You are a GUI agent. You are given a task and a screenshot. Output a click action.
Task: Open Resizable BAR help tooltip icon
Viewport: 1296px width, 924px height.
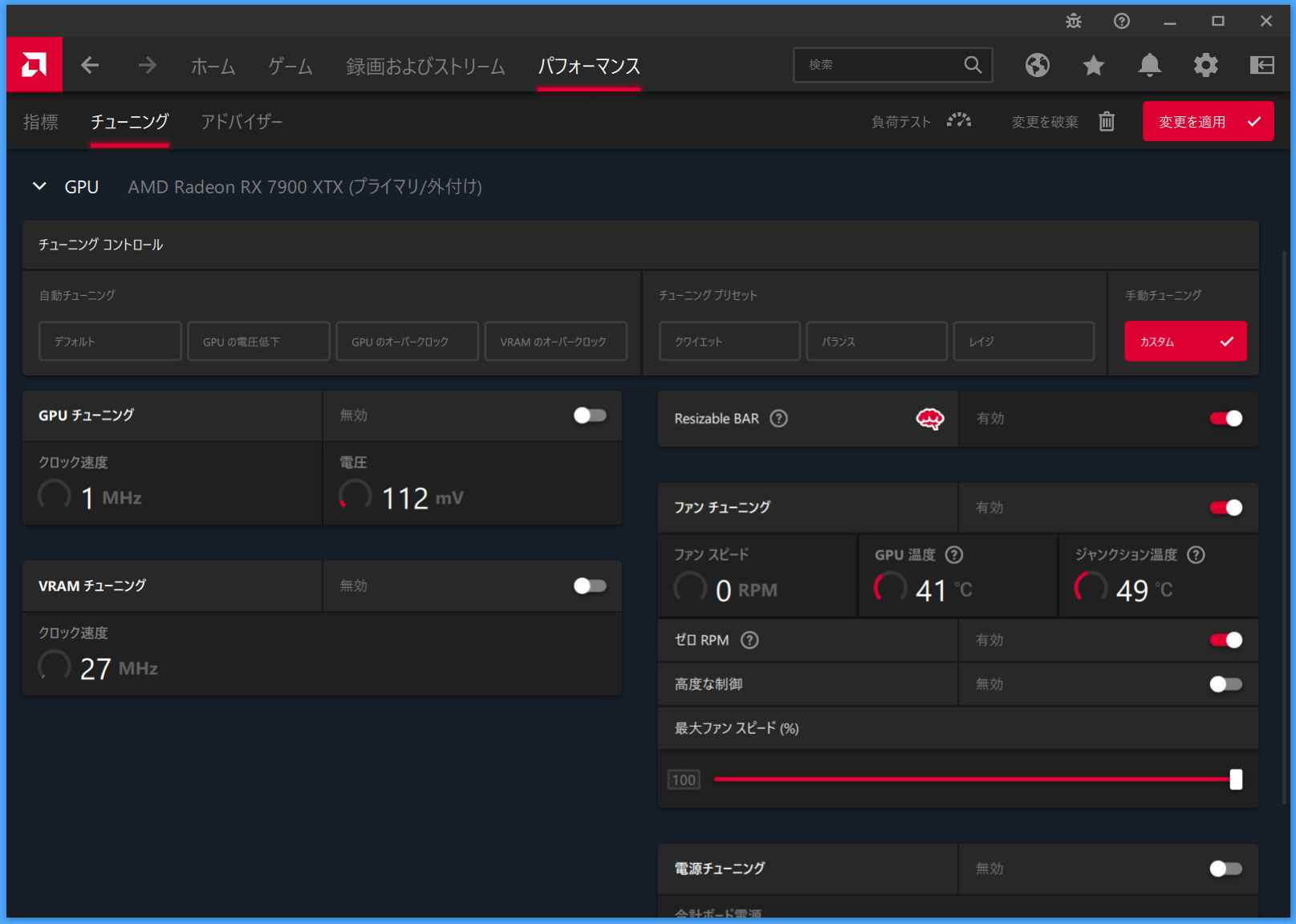pos(778,419)
